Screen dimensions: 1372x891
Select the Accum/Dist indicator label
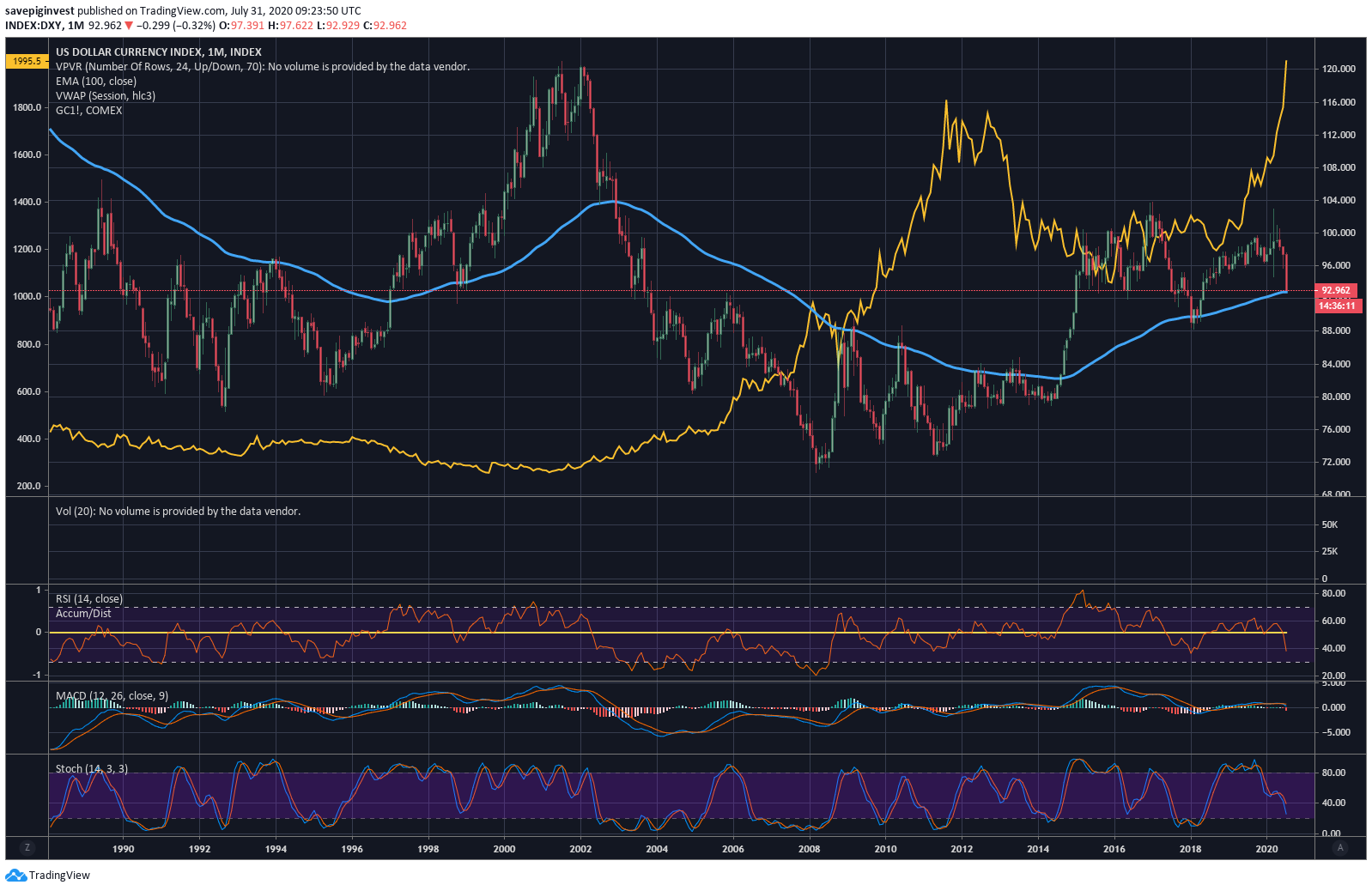point(83,614)
